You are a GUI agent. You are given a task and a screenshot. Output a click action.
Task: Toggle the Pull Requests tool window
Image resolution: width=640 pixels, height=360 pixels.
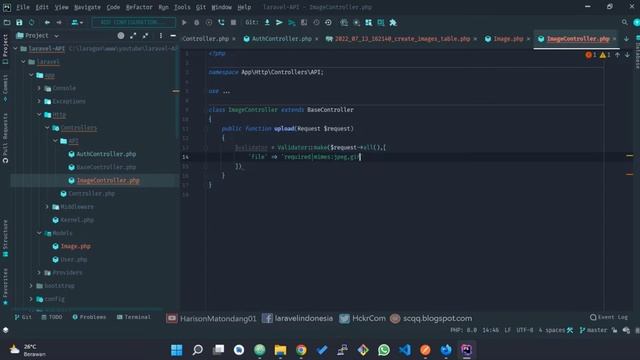pos(5,138)
